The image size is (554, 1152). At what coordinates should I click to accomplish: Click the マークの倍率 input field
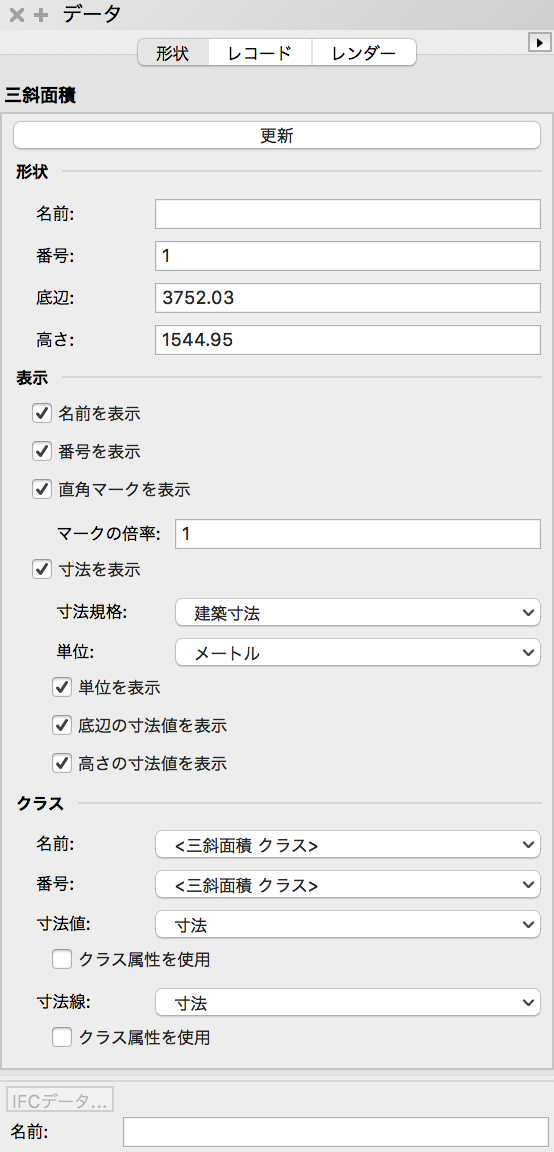click(x=358, y=534)
